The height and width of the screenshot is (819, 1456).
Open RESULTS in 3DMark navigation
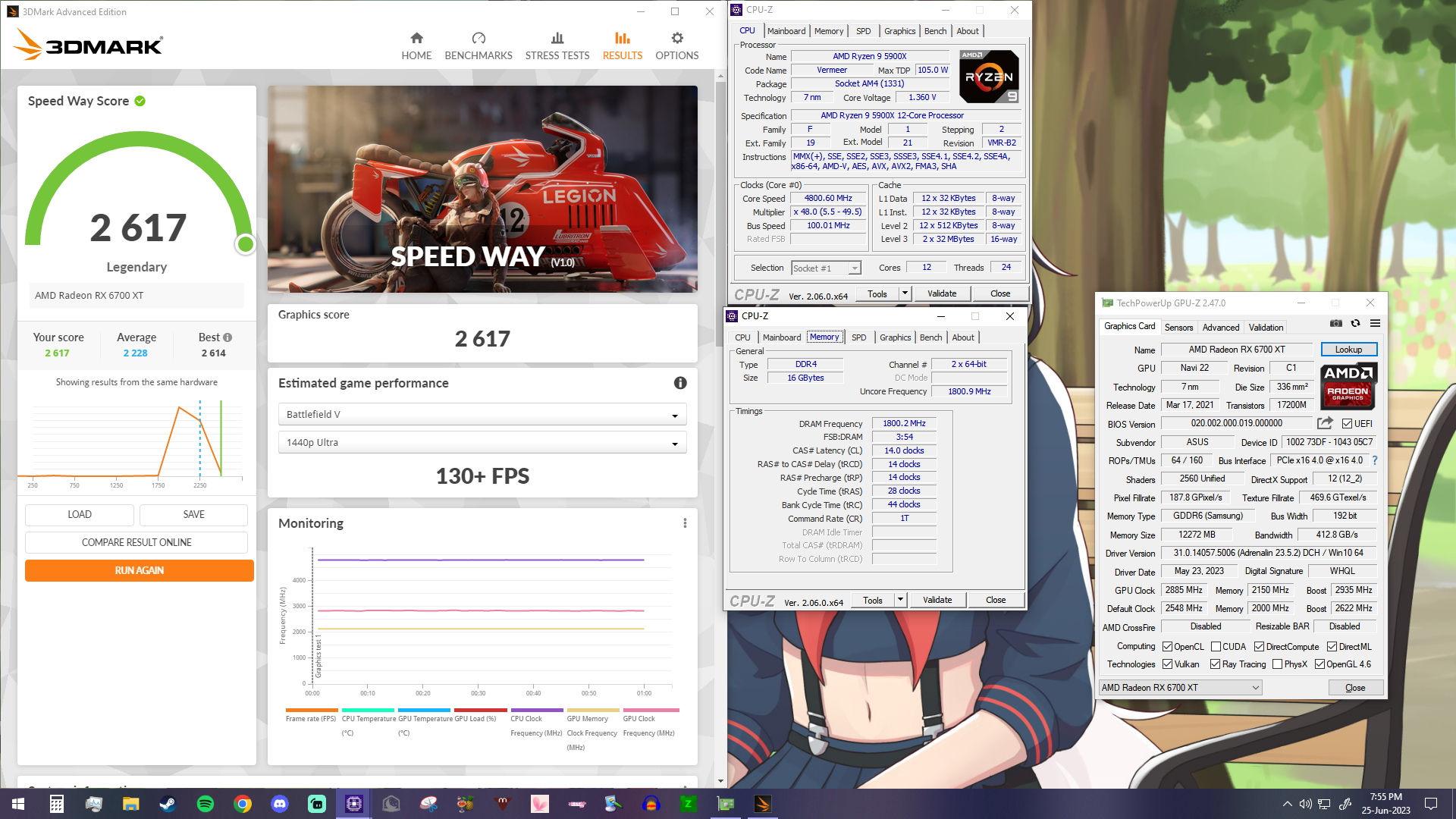(x=623, y=46)
